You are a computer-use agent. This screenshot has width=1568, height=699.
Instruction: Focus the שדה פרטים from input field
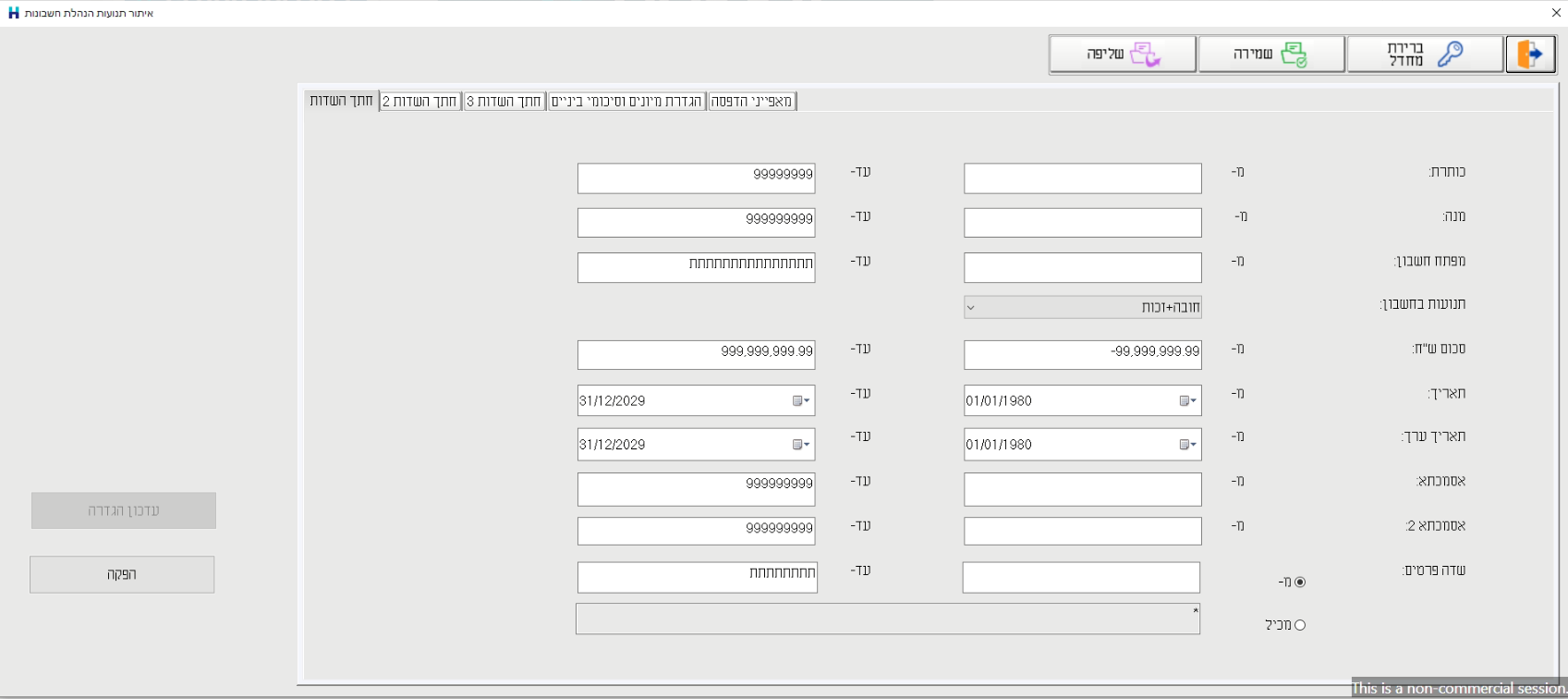(1081, 577)
